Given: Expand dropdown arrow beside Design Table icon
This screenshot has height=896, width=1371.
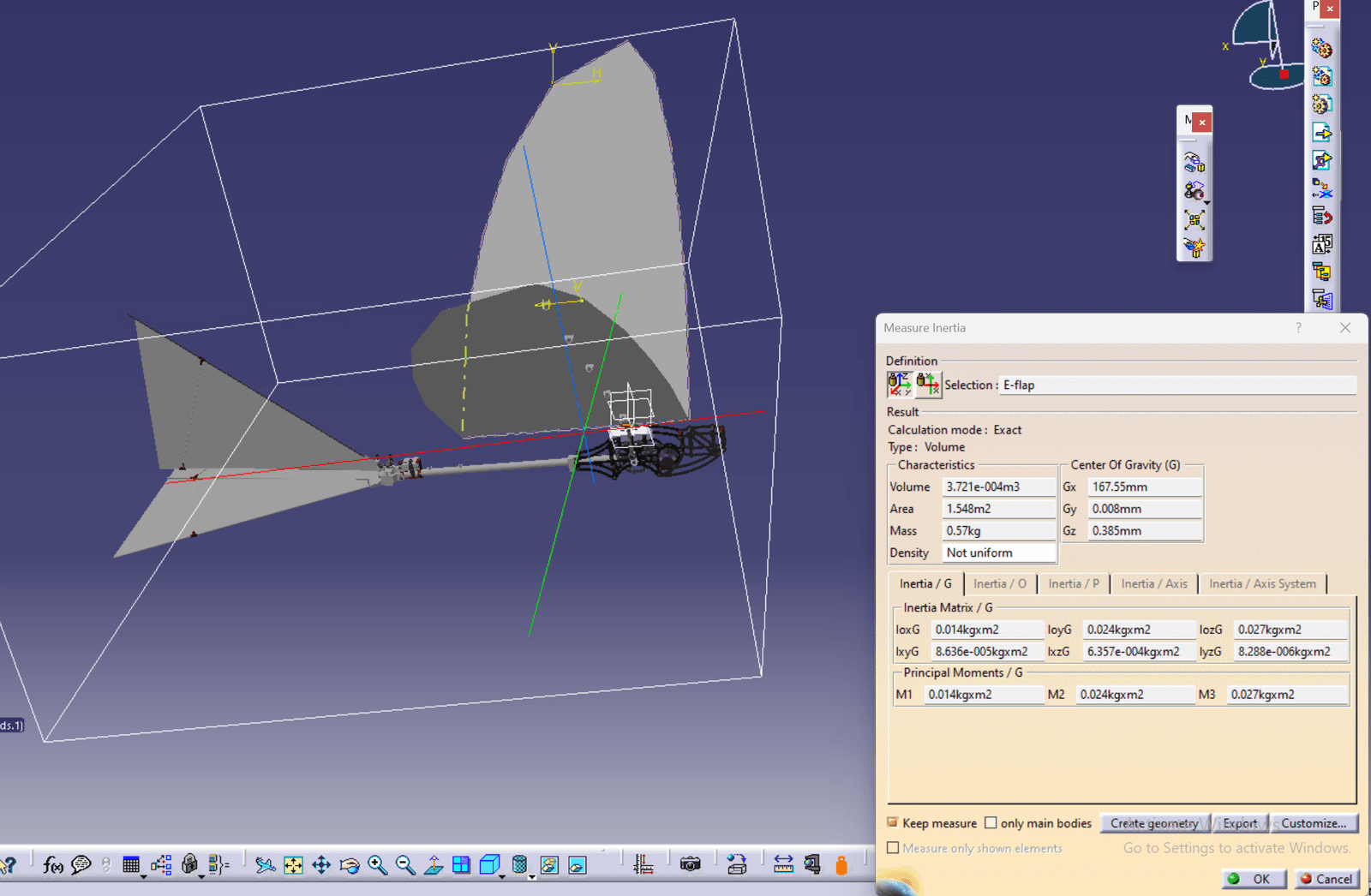Looking at the screenshot, I should [143, 876].
